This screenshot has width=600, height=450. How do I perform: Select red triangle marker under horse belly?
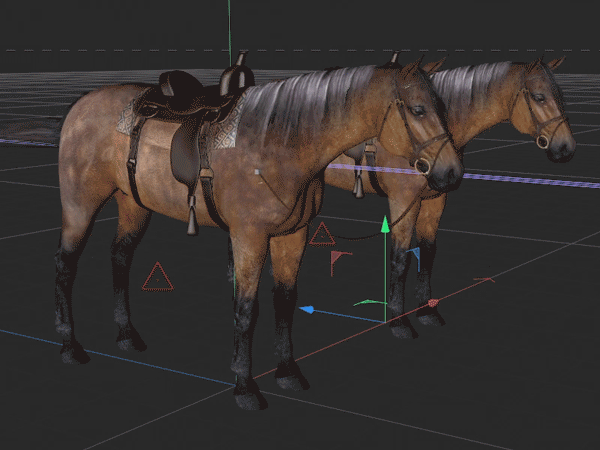pos(158,277)
